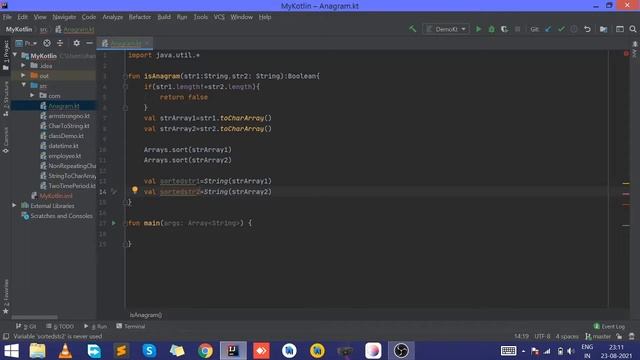Image resolution: width=640 pixels, height=360 pixels.
Task: Run the DemoKt configuration with play button
Action: pos(478,29)
